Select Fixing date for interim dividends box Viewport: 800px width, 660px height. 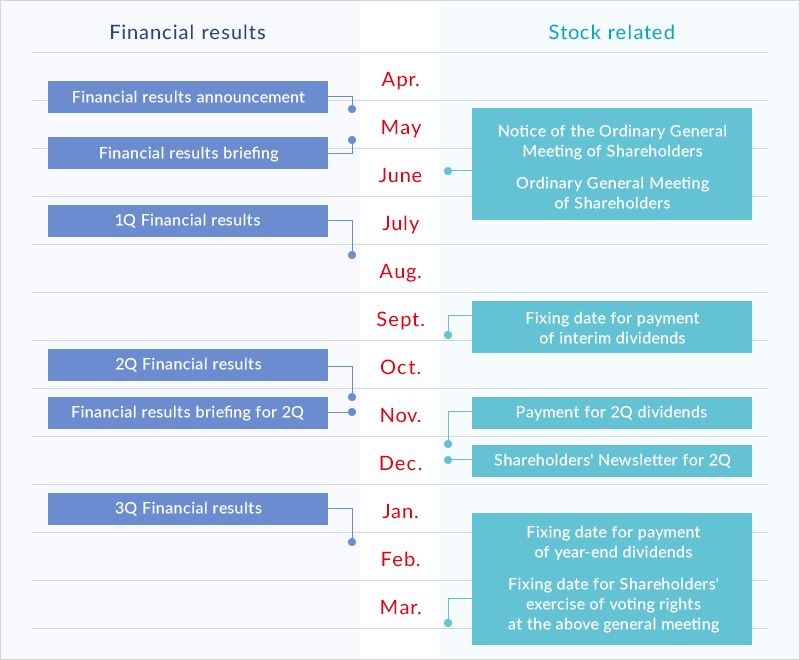[612, 328]
